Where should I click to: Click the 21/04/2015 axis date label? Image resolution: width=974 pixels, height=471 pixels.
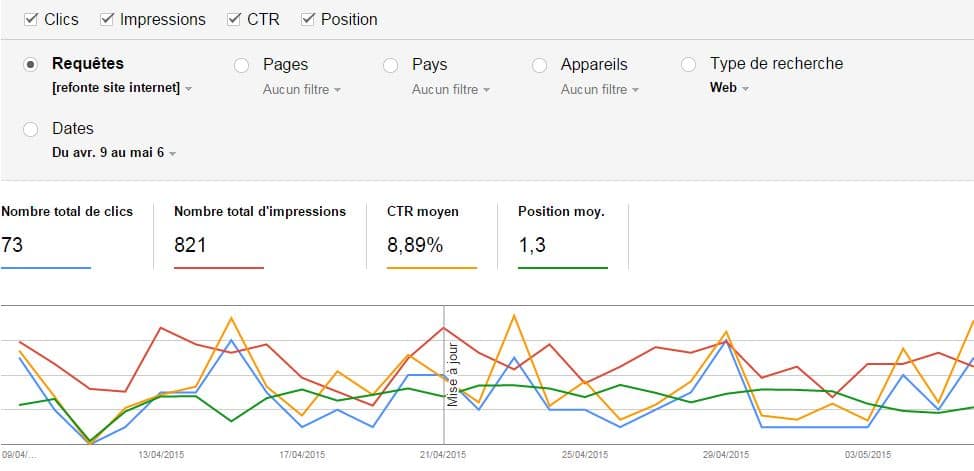point(443,455)
